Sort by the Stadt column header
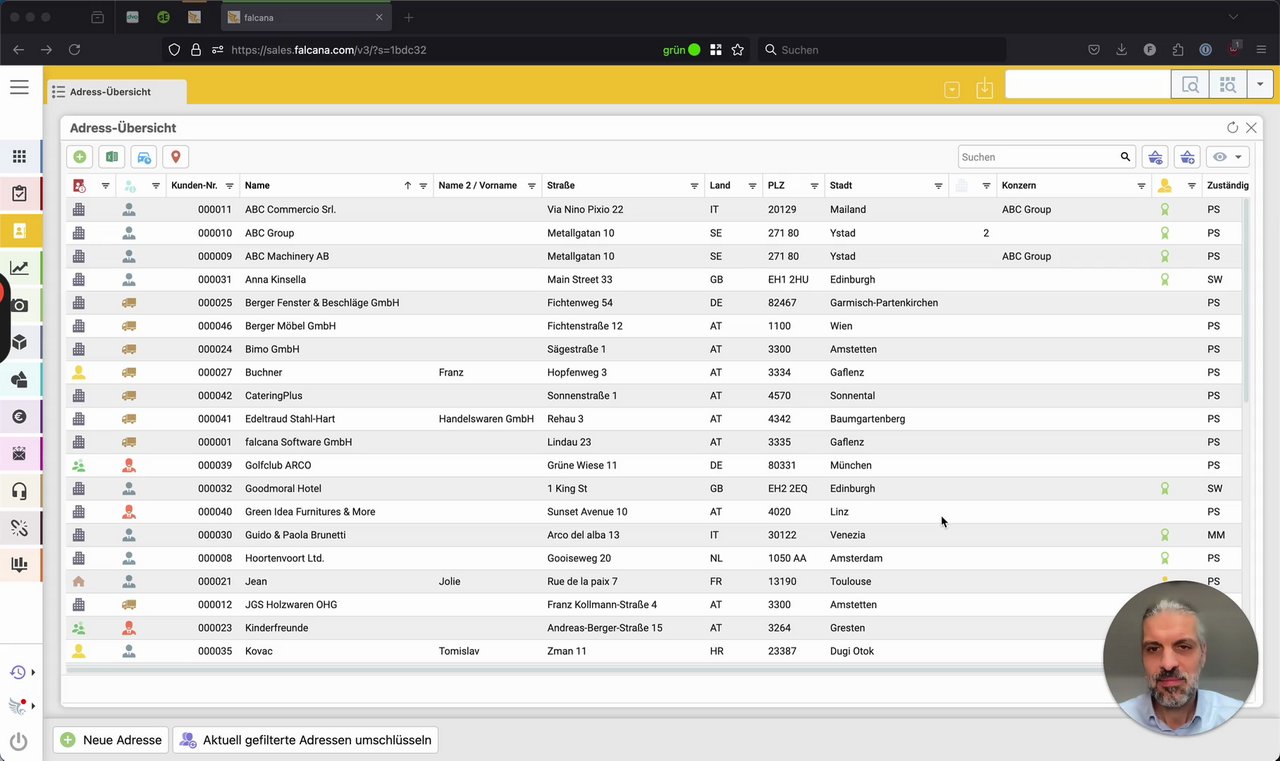The image size is (1280, 761). tap(841, 186)
